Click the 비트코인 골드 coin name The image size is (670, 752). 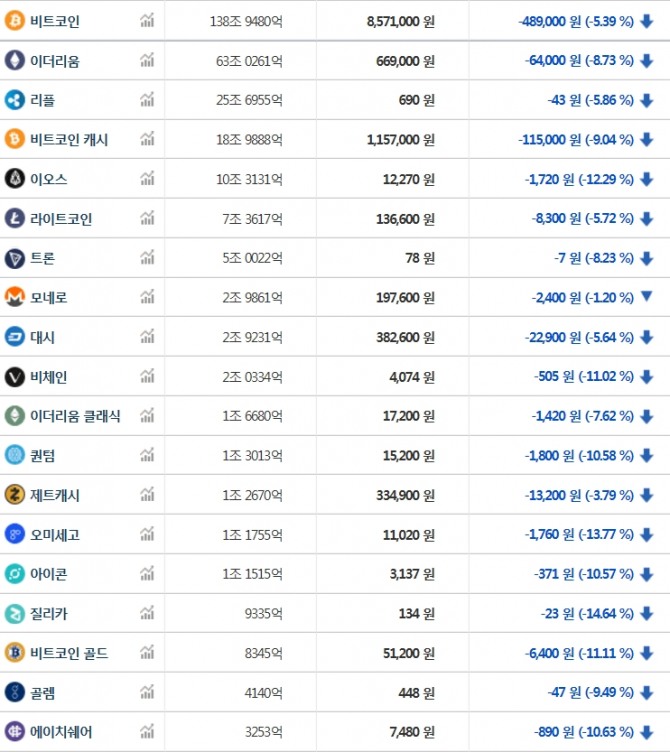coord(69,653)
